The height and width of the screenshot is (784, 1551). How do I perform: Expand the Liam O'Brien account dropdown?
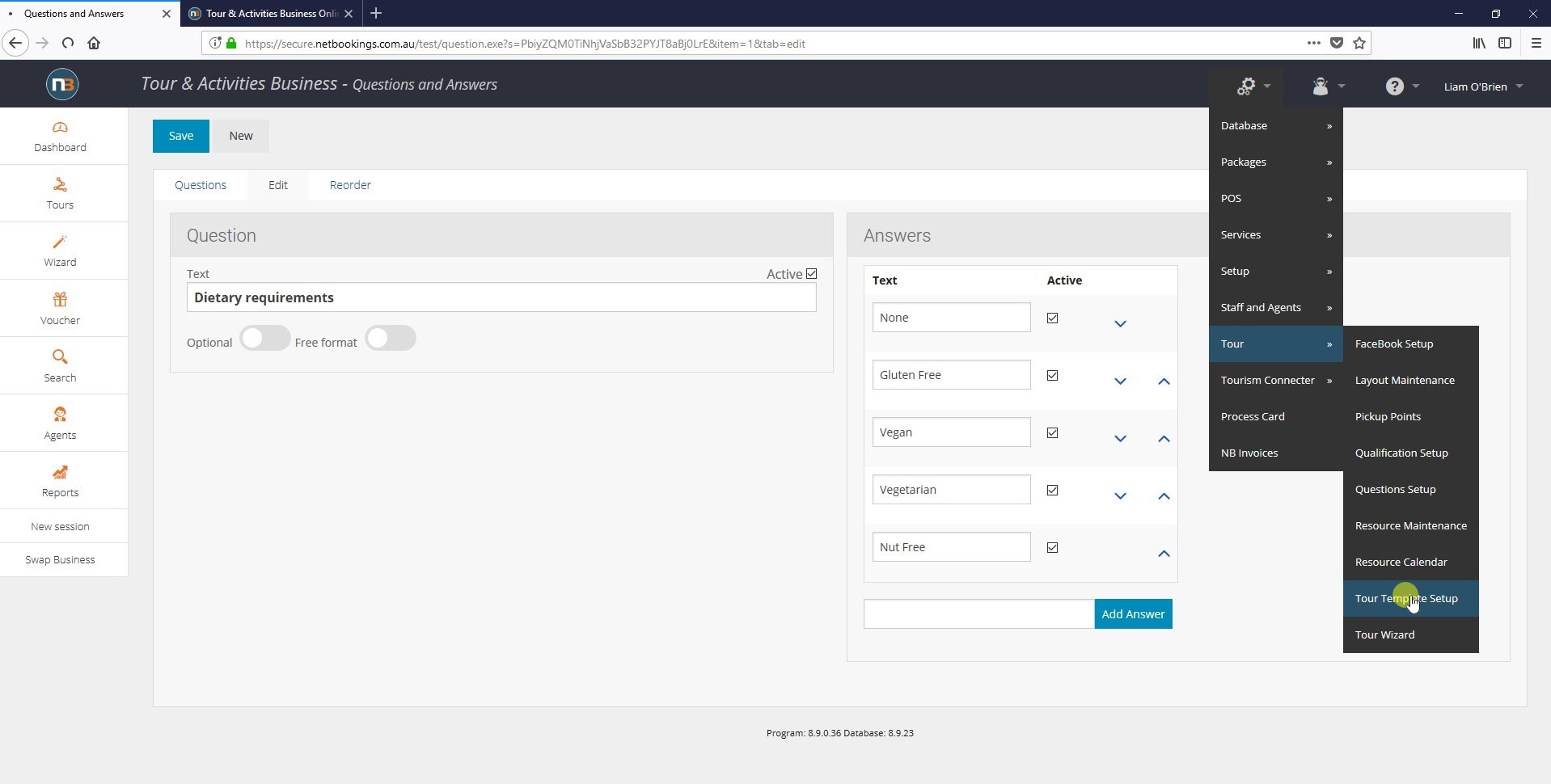pyautogui.click(x=1482, y=86)
